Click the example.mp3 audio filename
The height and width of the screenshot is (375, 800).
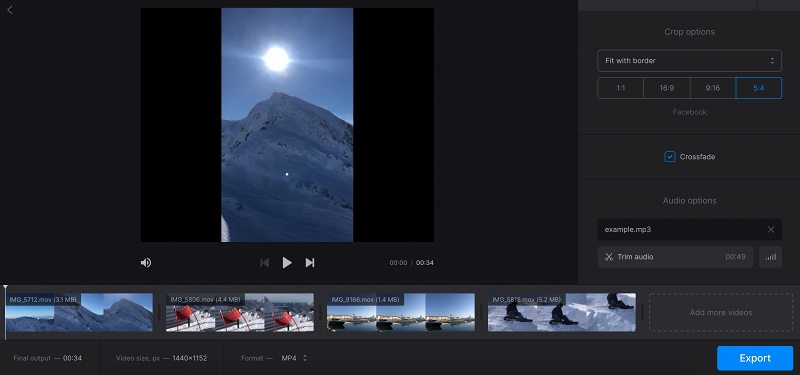[x=628, y=230]
